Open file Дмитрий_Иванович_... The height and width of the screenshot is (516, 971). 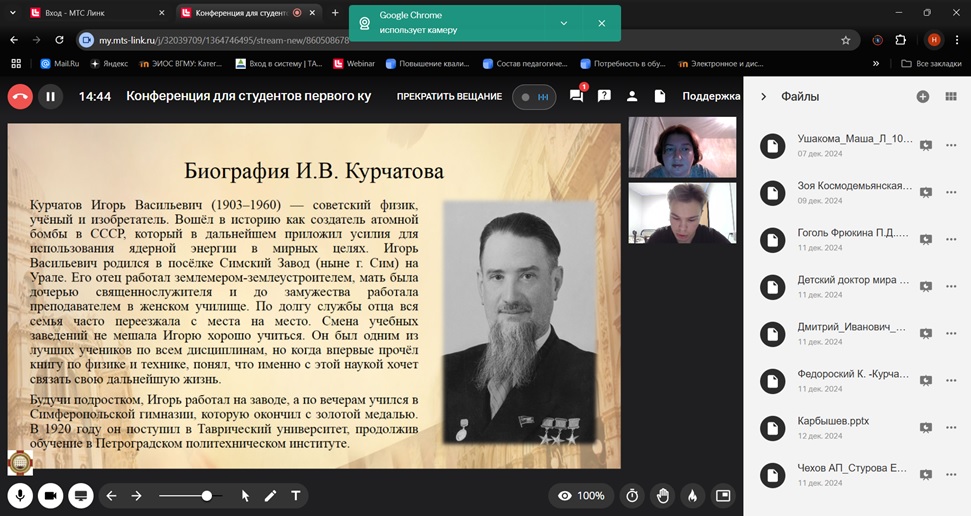pyautogui.click(x=851, y=327)
